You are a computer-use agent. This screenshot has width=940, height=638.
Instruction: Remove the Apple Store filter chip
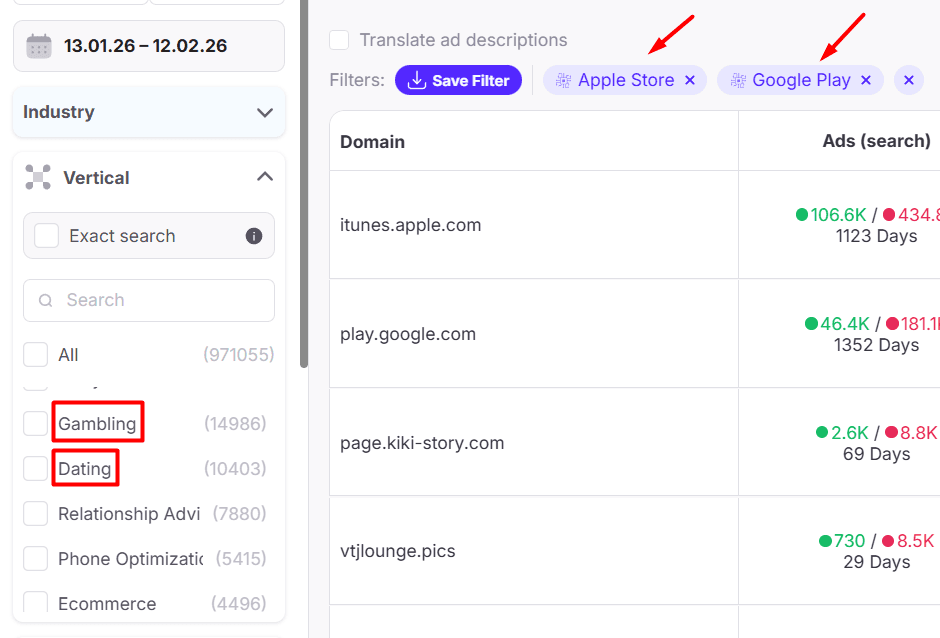pyautogui.click(x=690, y=80)
